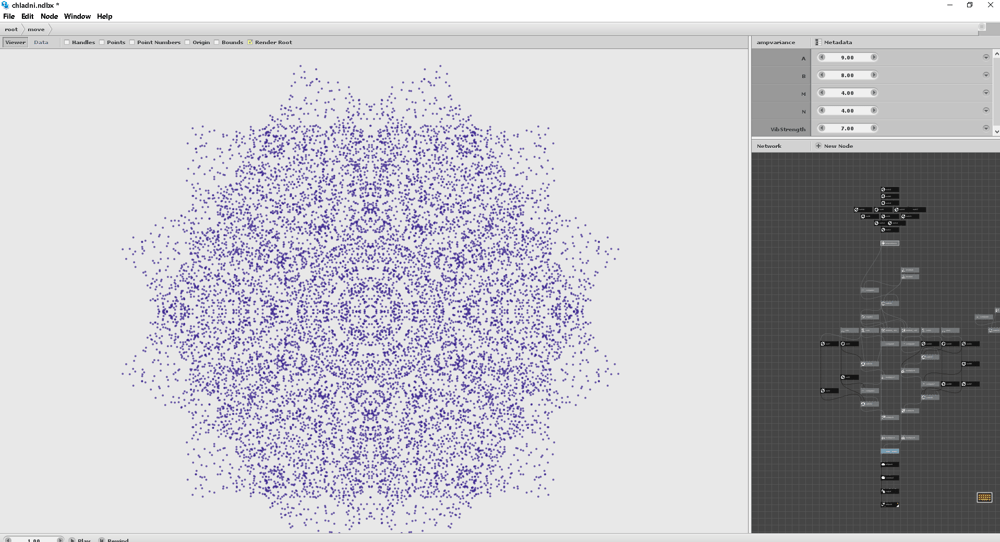Open the File menu

pos(9,17)
